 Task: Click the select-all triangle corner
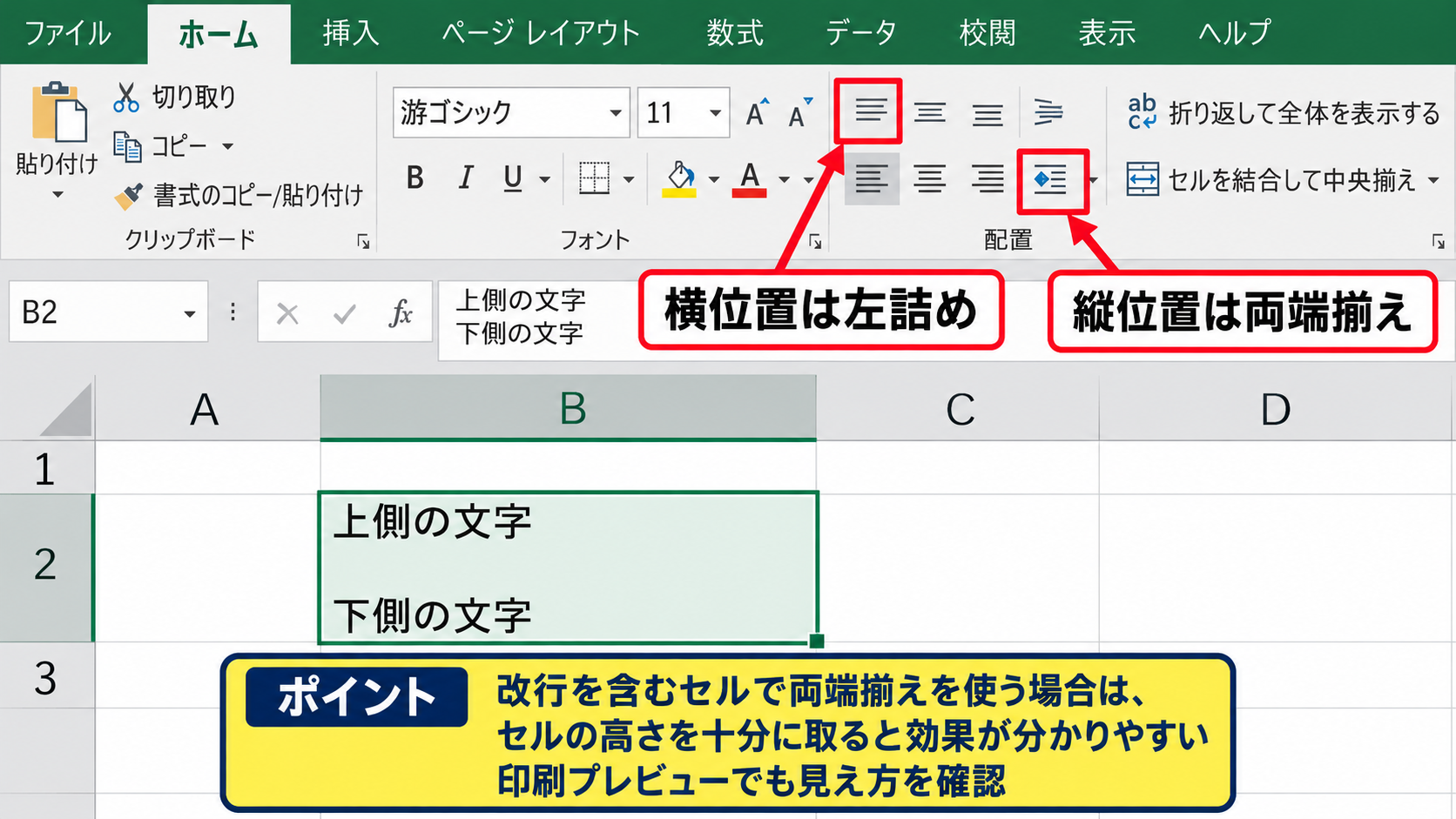66,409
